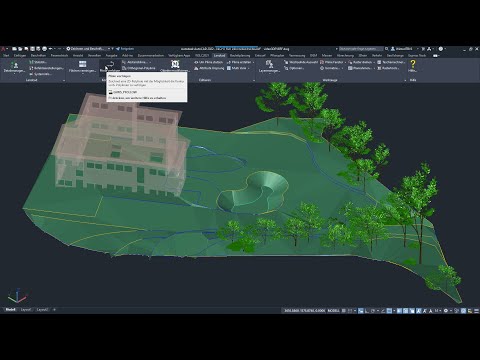Open the Express Tools ribbon tab
Screen dimensions: 480x360
pyautogui.click(x=417, y=55)
